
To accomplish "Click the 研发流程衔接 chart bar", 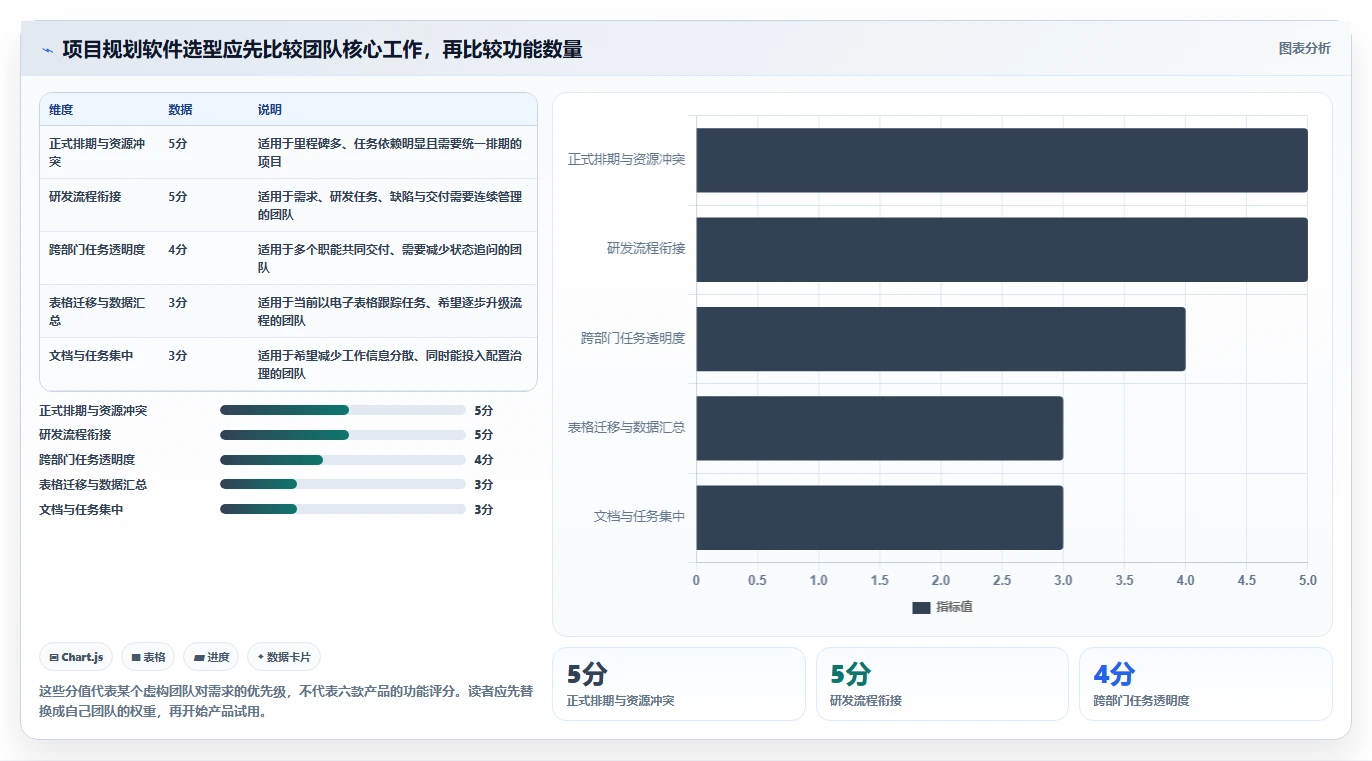I will (1002, 249).
